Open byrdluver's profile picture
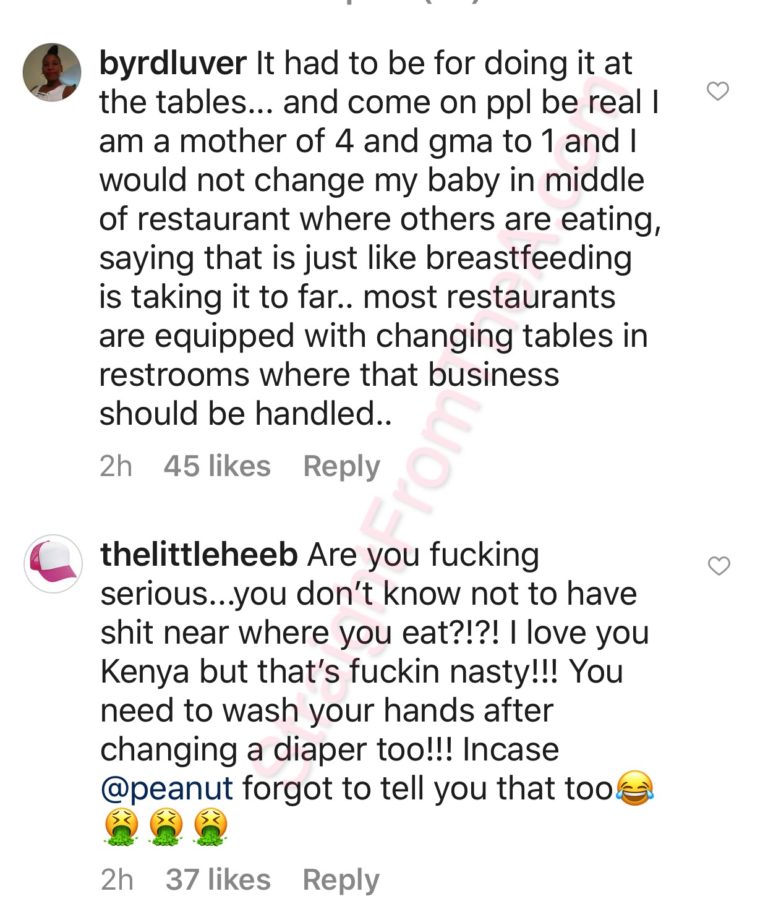The width and height of the screenshot is (768, 920). 53,72
